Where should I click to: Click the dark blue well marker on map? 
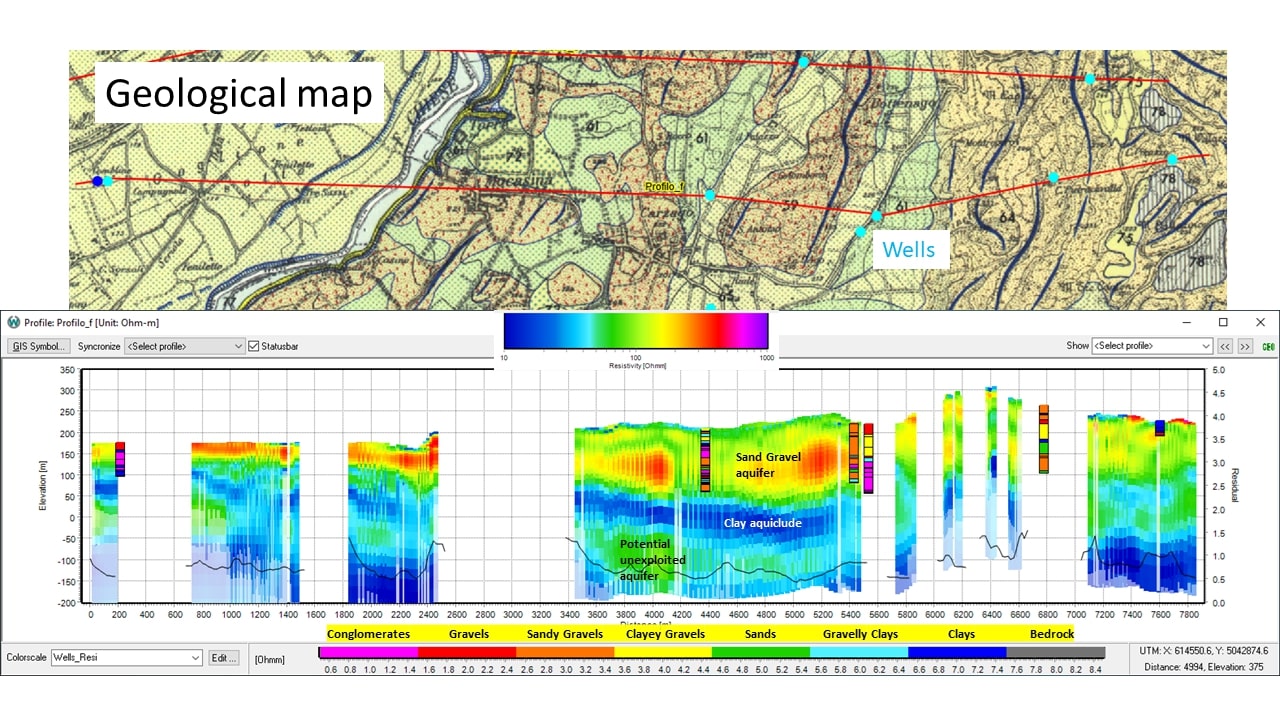tap(97, 181)
